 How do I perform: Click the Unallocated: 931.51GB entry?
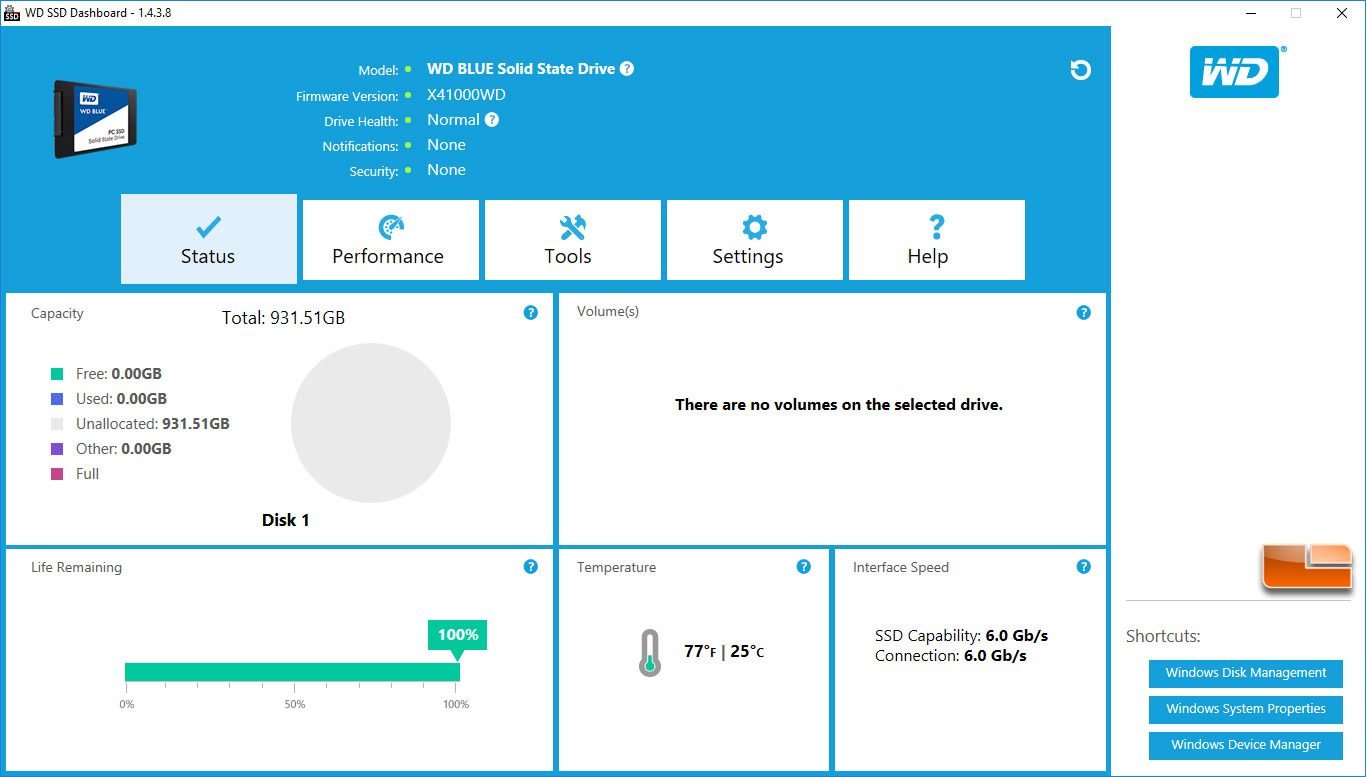point(153,424)
